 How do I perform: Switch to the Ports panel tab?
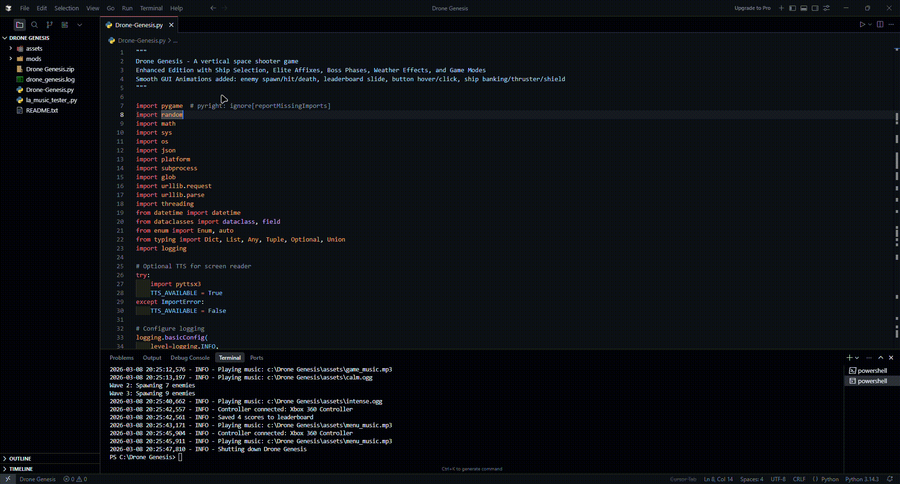pos(257,358)
